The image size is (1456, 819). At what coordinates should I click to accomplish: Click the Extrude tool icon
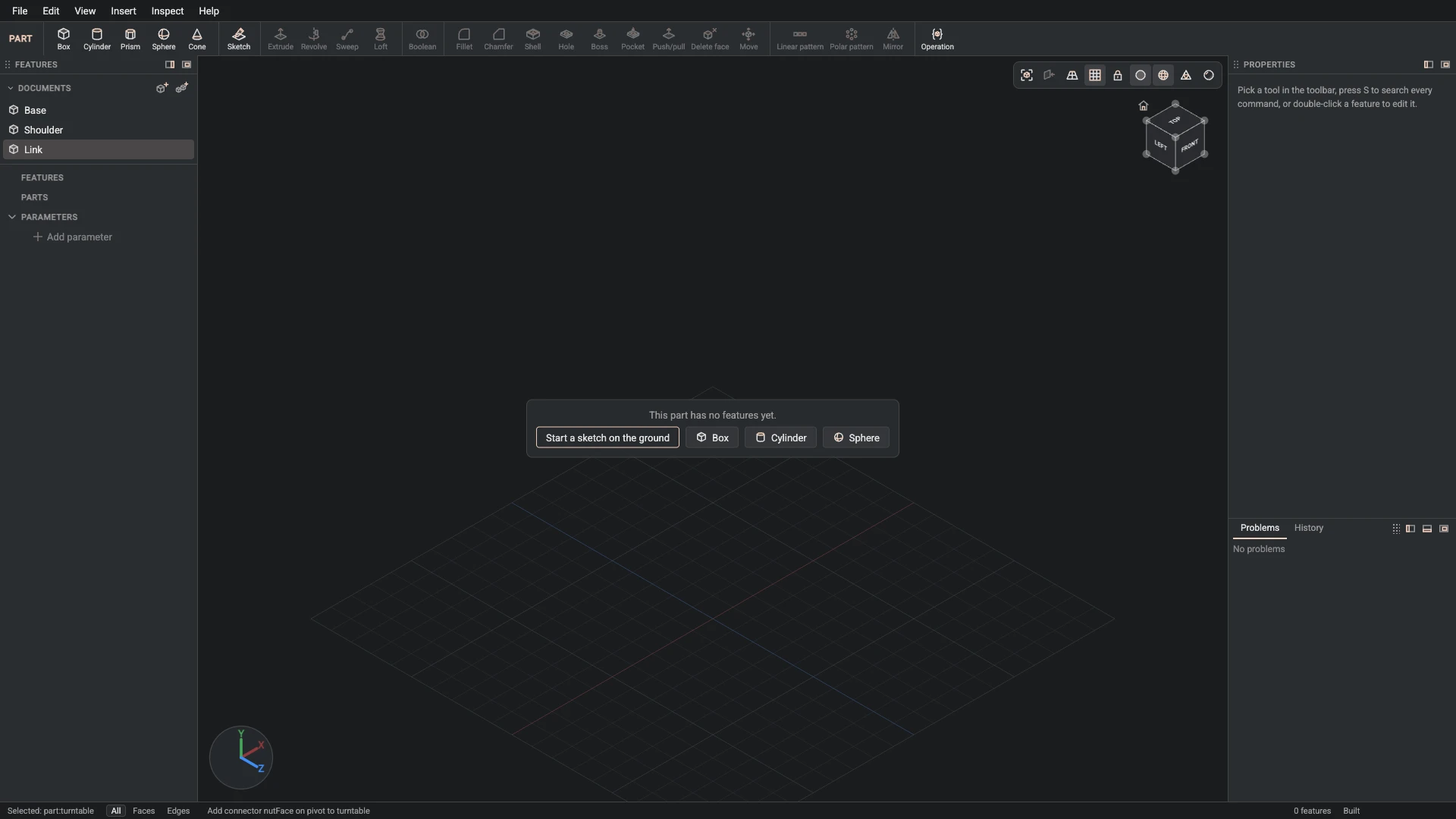pos(281,39)
